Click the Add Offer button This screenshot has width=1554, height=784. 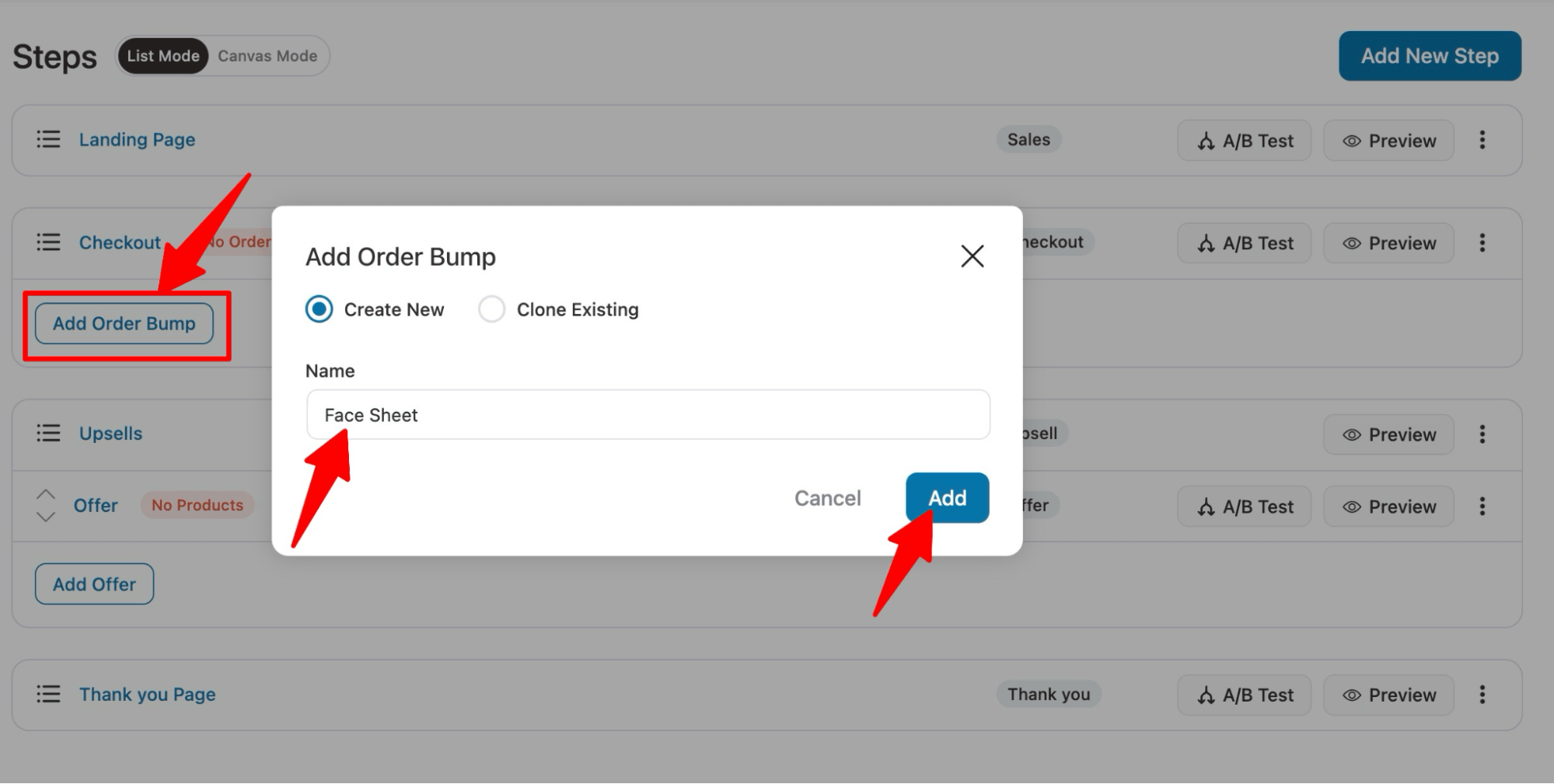pyautogui.click(x=94, y=584)
